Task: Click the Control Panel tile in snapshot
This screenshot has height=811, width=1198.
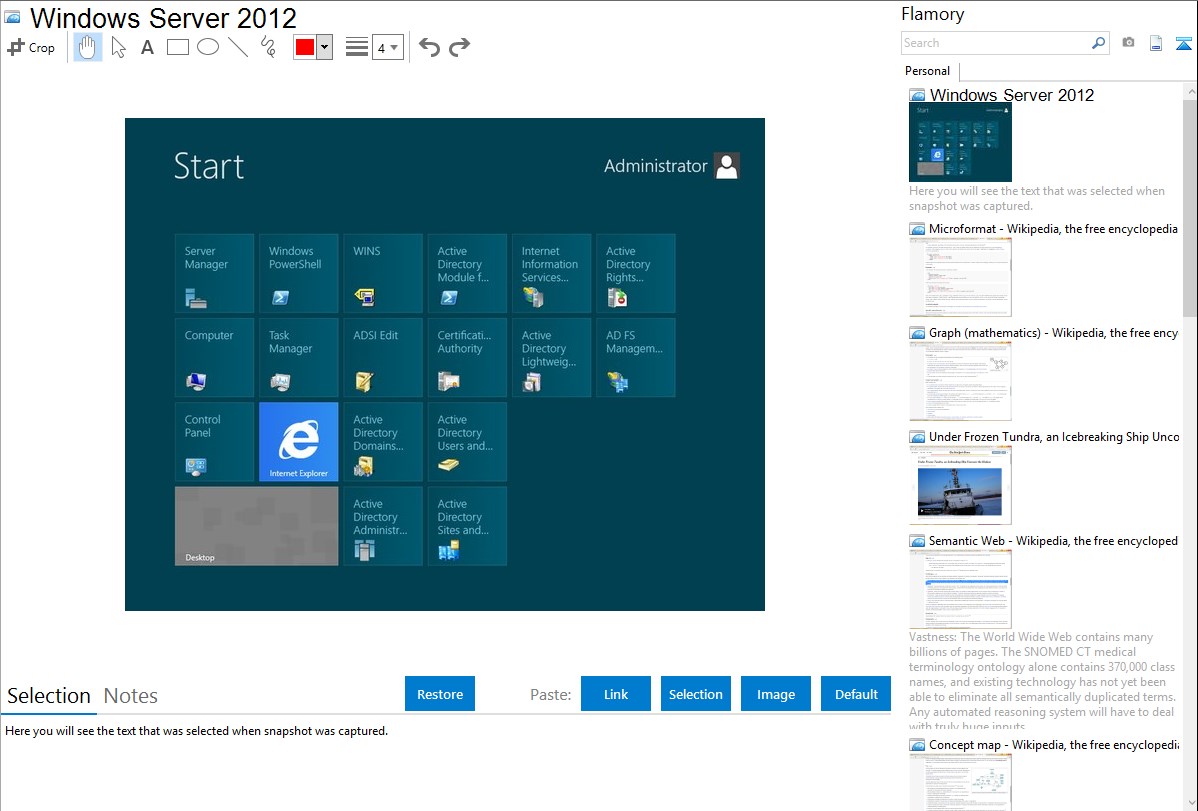Action: (x=215, y=442)
